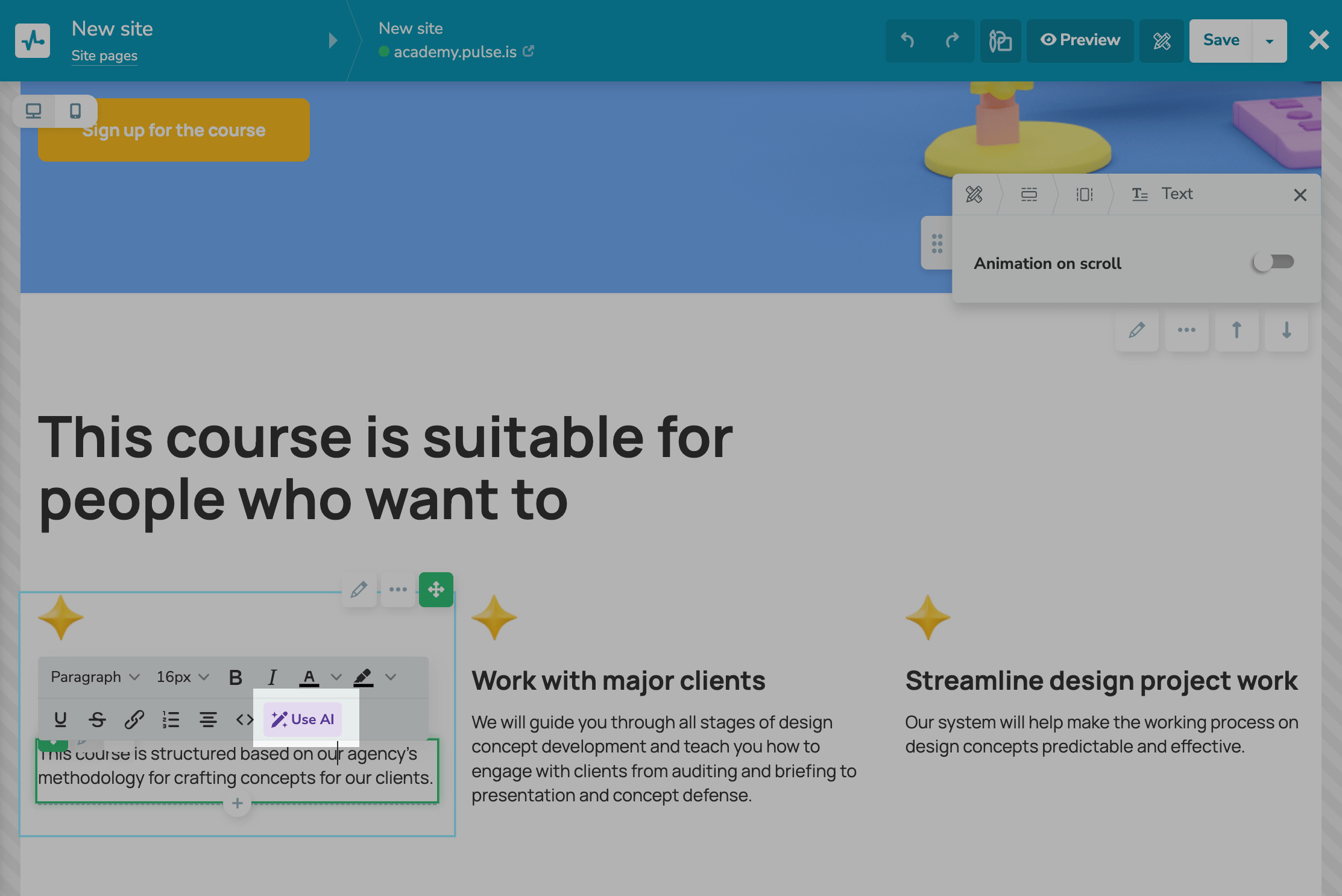The width and height of the screenshot is (1342, 896).
Task: Click the Preview button
Action: coord(1080,40)
